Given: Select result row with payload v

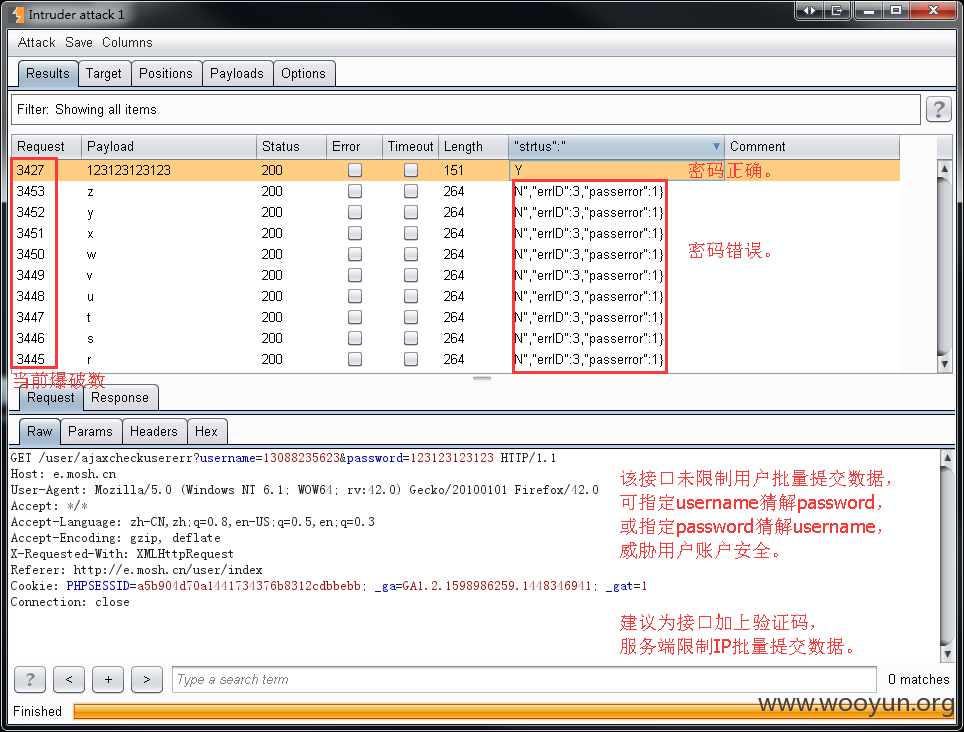Looking at the screenshot, I should click(456, 275).
